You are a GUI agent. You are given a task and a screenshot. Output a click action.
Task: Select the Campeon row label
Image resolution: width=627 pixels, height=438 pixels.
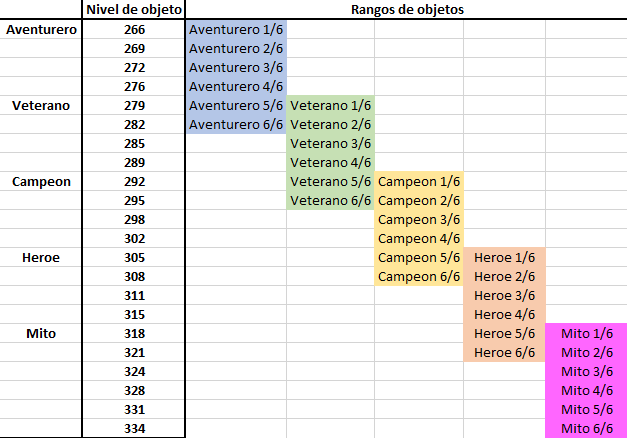coord(41,182)
